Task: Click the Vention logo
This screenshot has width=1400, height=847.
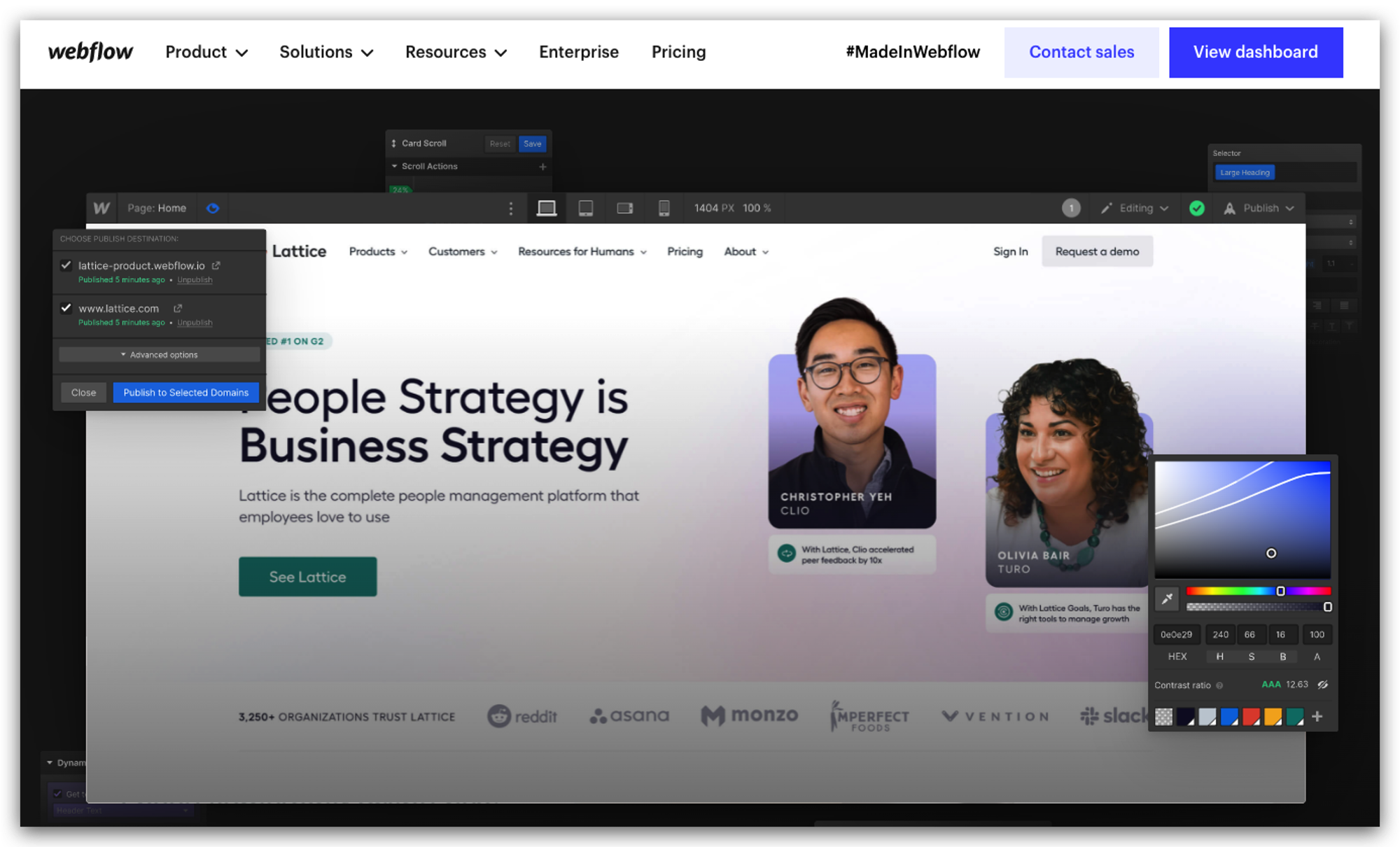Action: pyautogui.click(x=995, y=716)
